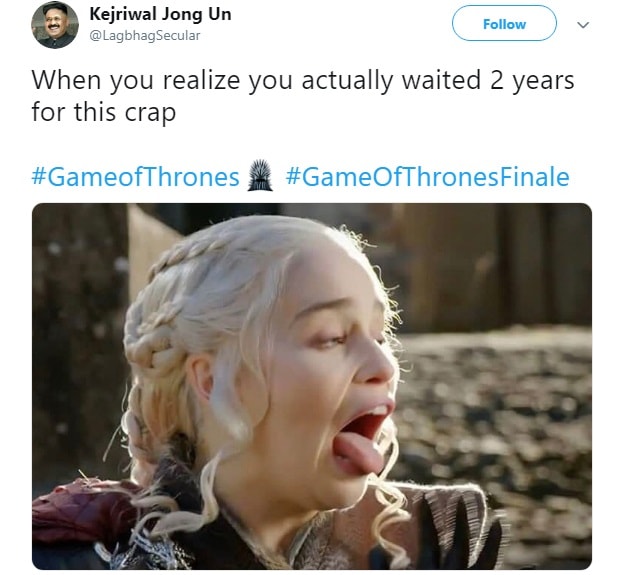This screenshot has height=575, width=623.
Task: Click the word 'actually' in tweet text
Action: click(347, 80)
